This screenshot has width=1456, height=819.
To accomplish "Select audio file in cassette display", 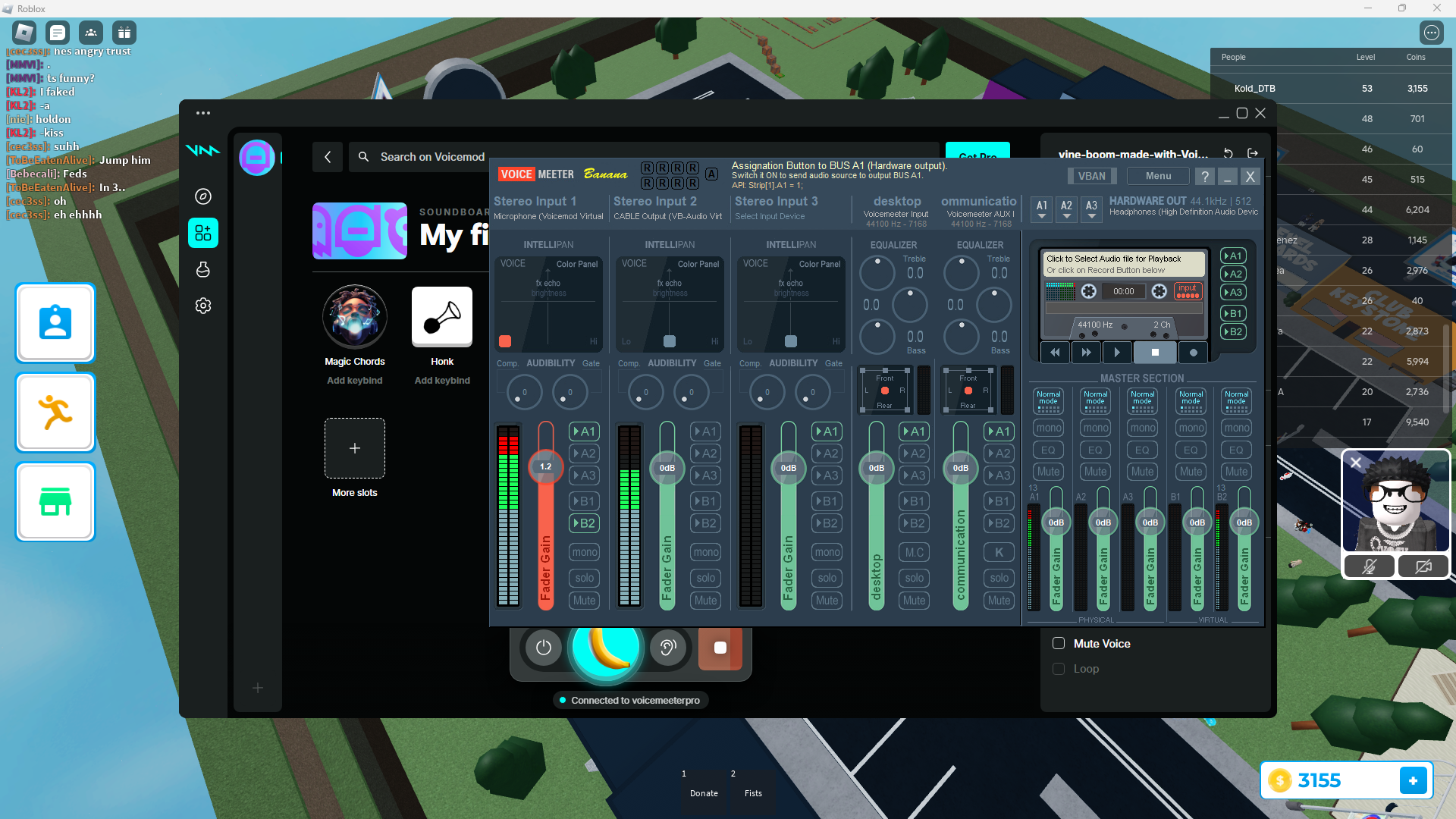I will click(x=1124, y=264).
